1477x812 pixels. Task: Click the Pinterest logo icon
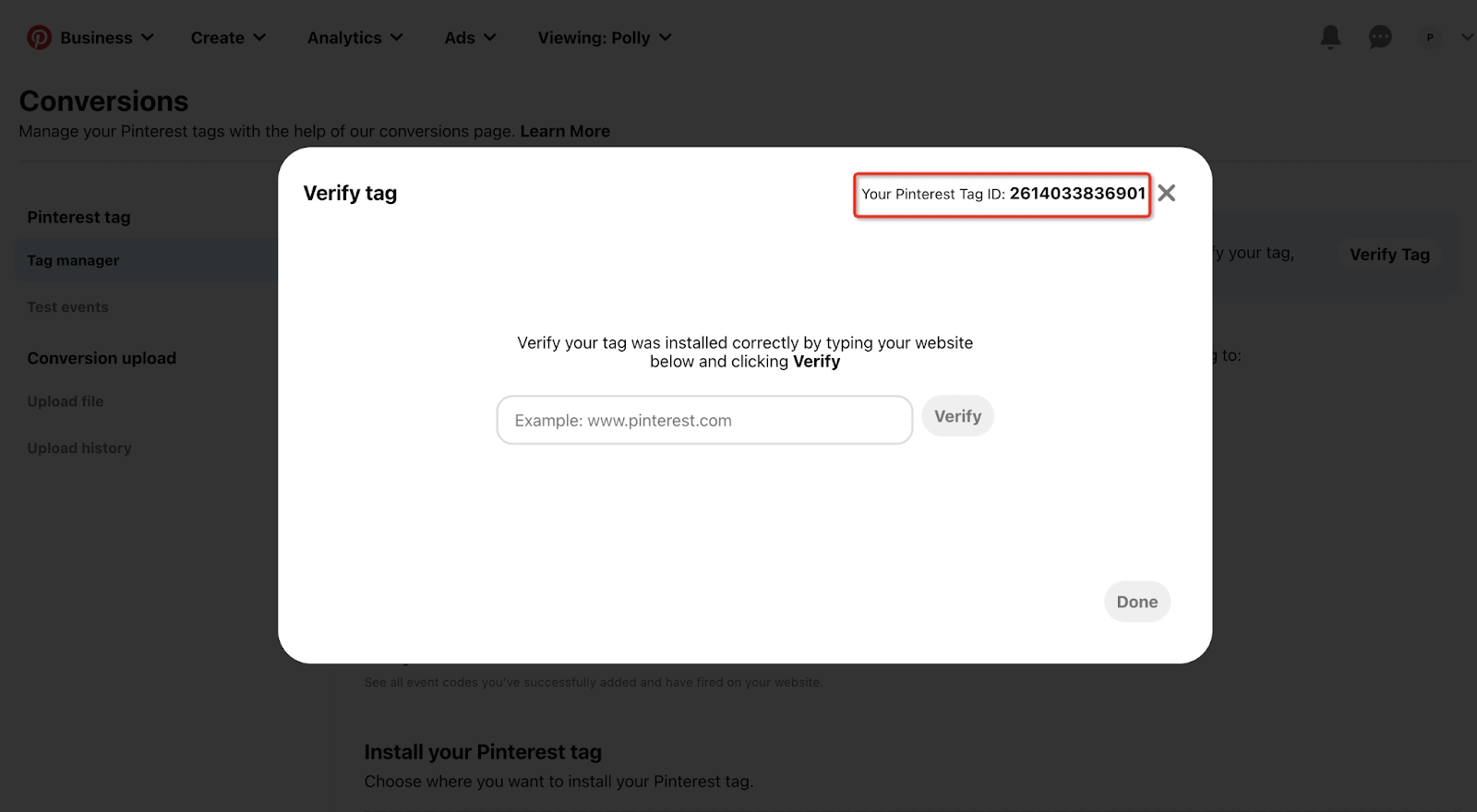[39, 37]
